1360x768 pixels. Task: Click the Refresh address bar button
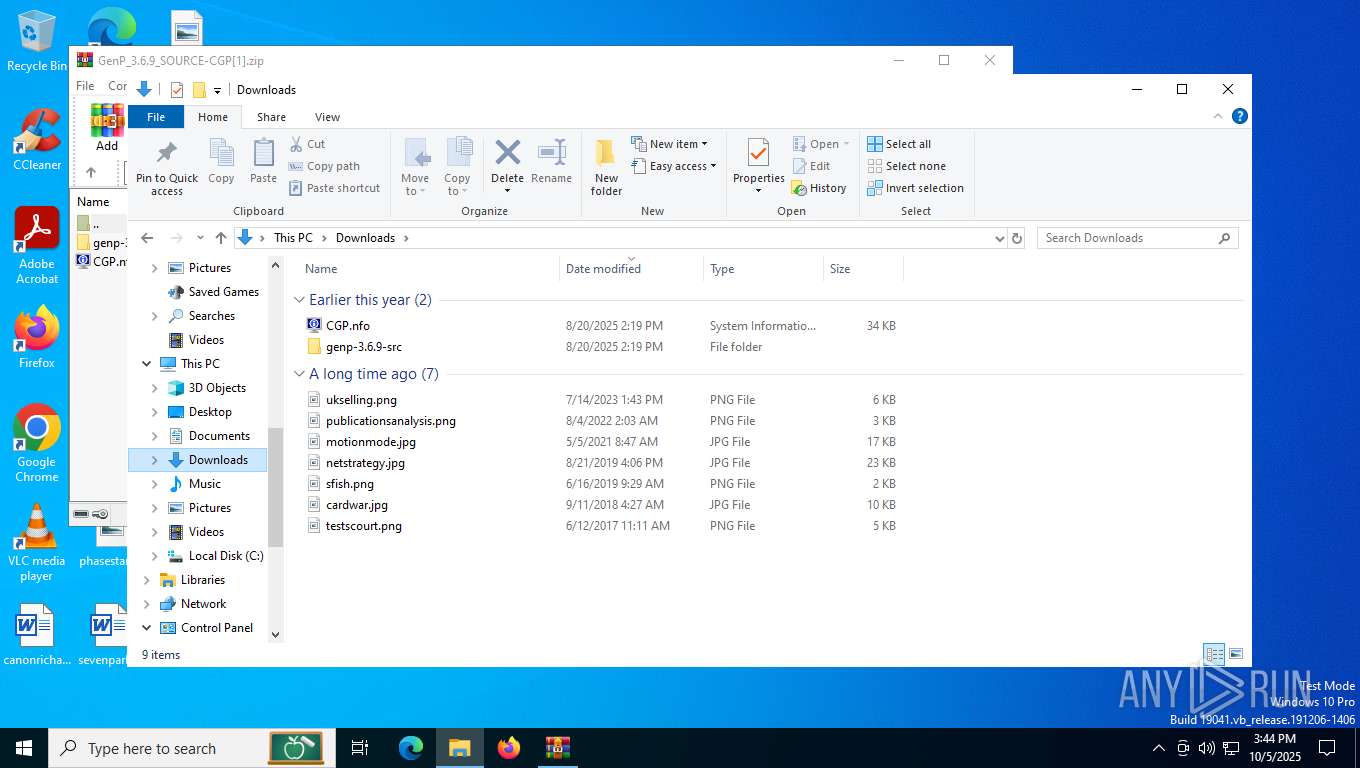(x=1017, y=238)
